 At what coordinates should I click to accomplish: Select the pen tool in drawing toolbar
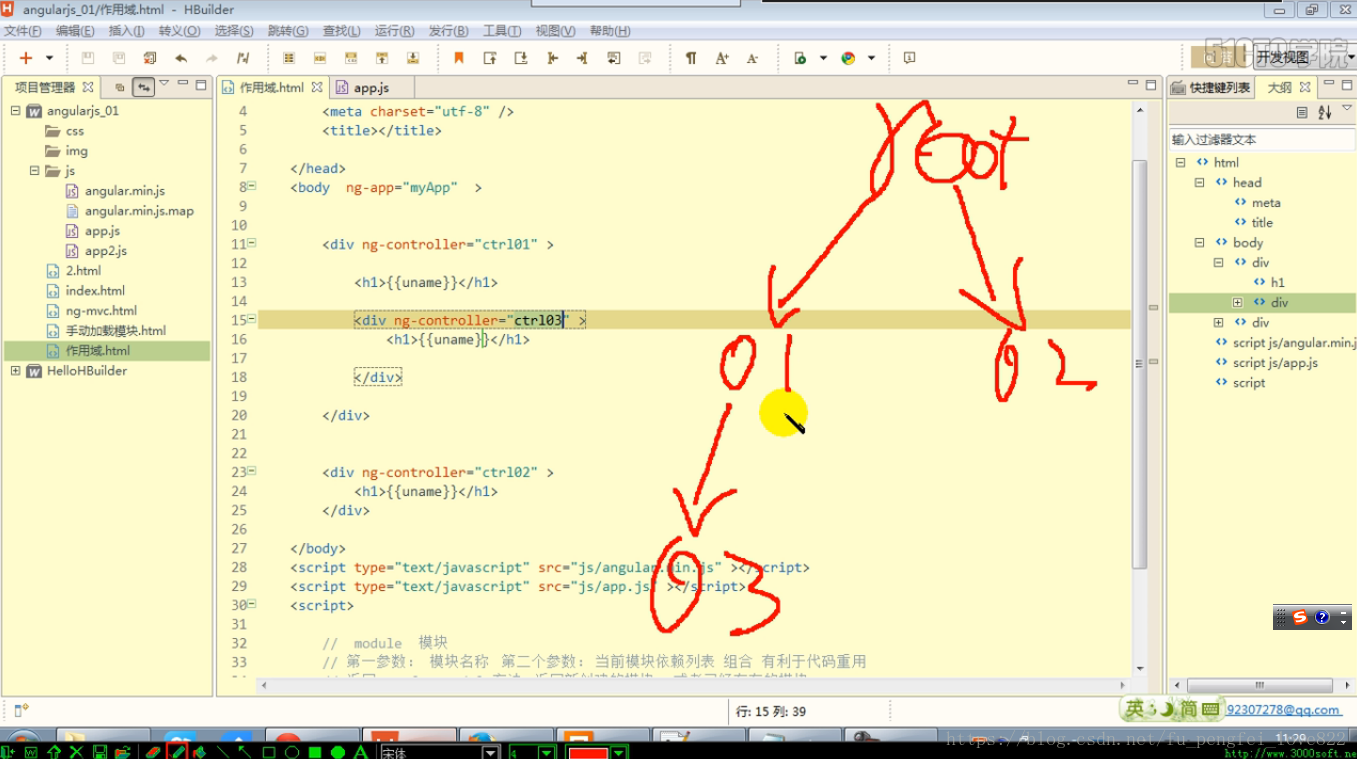point(177,752)
